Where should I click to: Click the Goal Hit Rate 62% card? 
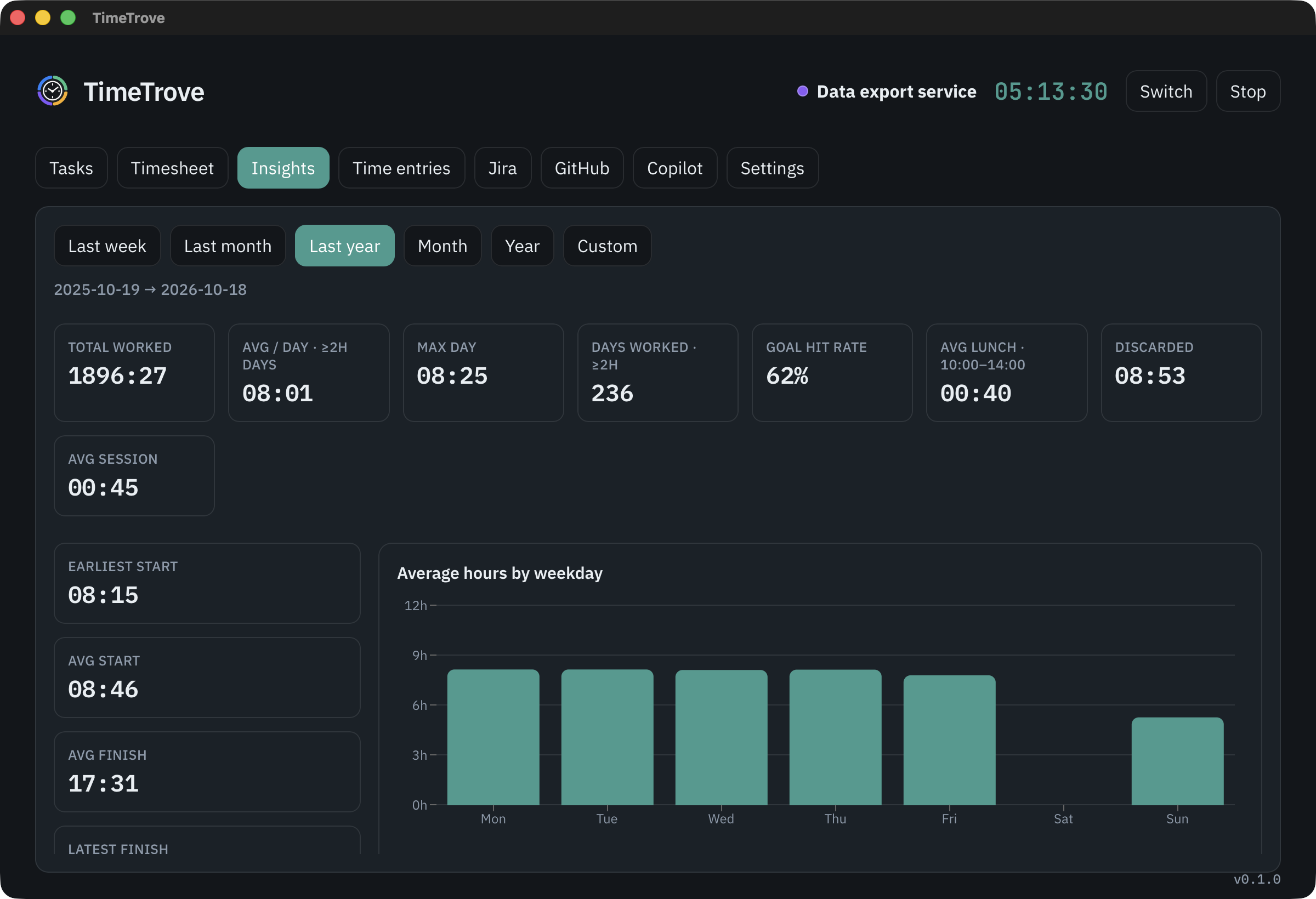[x=832, y=373]
